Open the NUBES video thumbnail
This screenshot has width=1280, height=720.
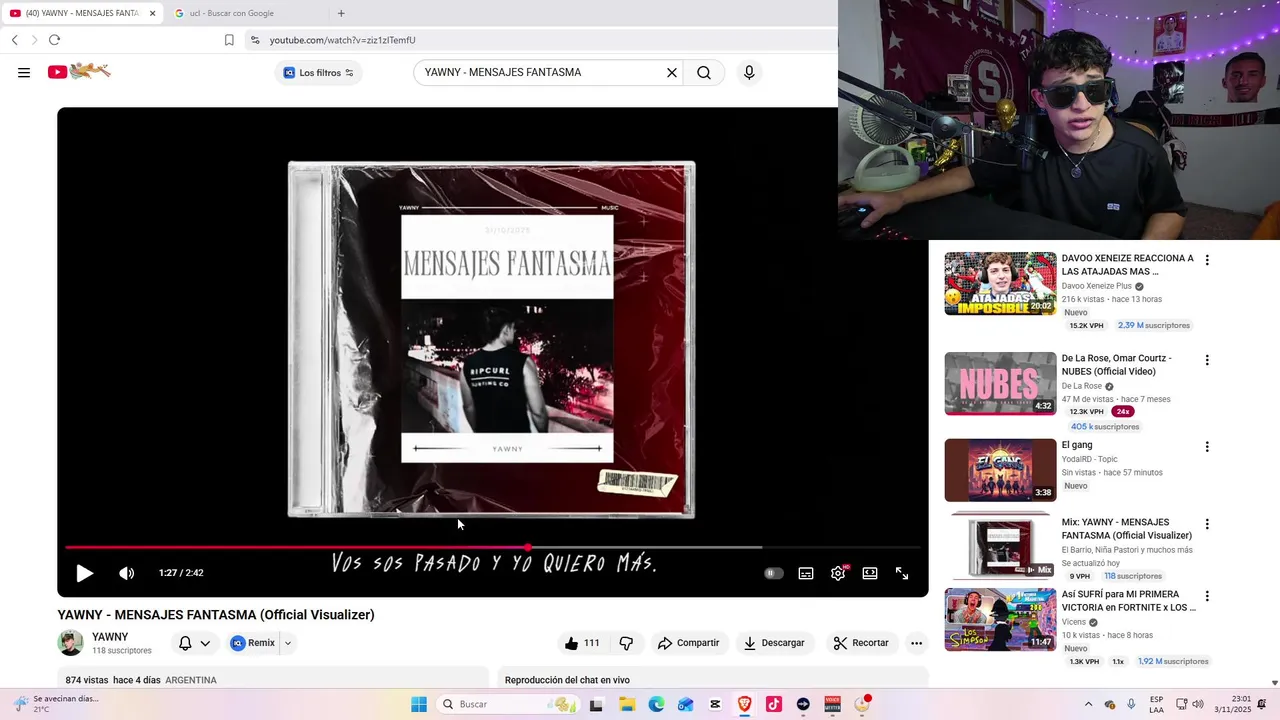click(x=1000, y=383)
